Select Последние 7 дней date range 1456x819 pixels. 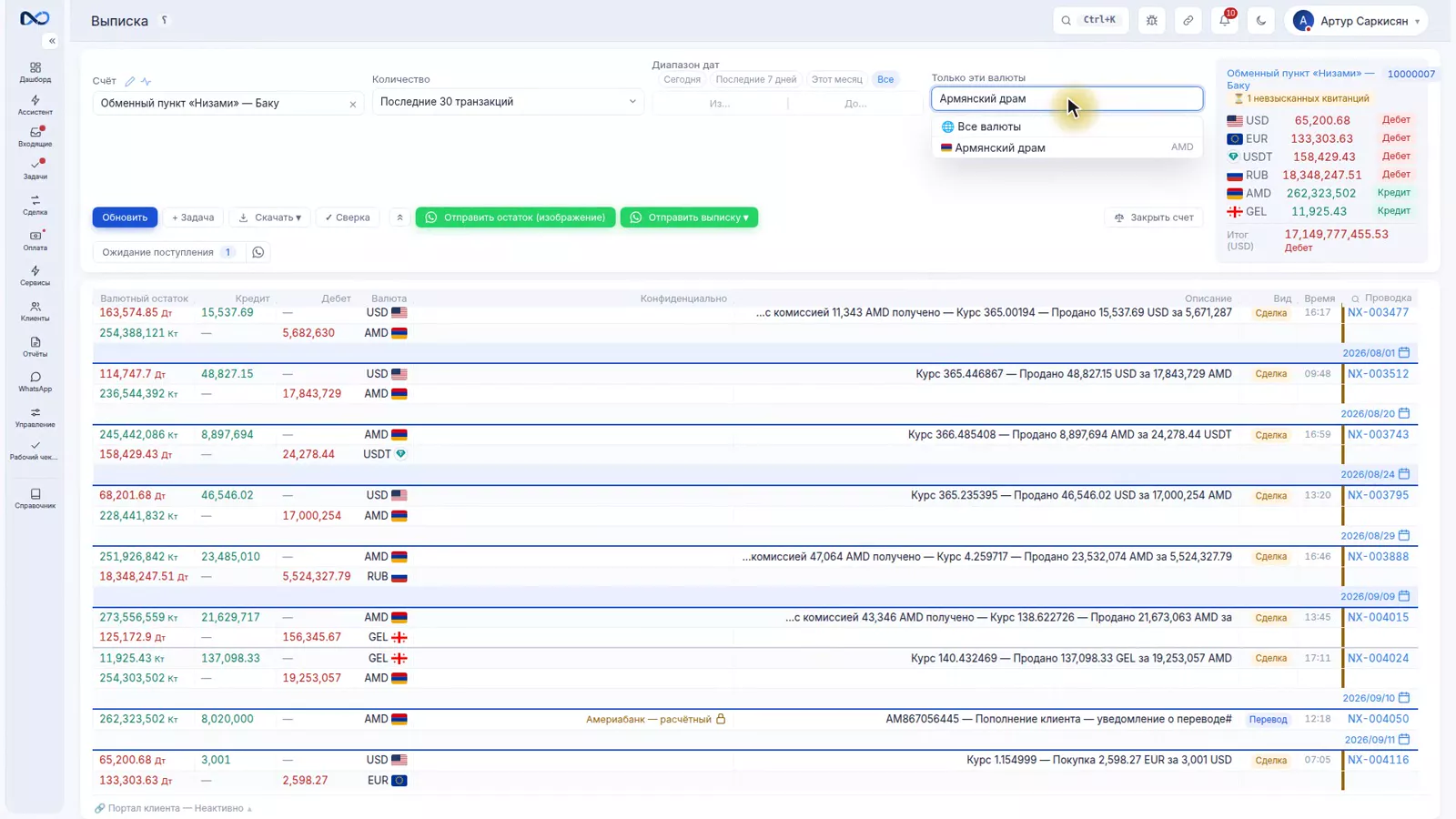point(756,79)
